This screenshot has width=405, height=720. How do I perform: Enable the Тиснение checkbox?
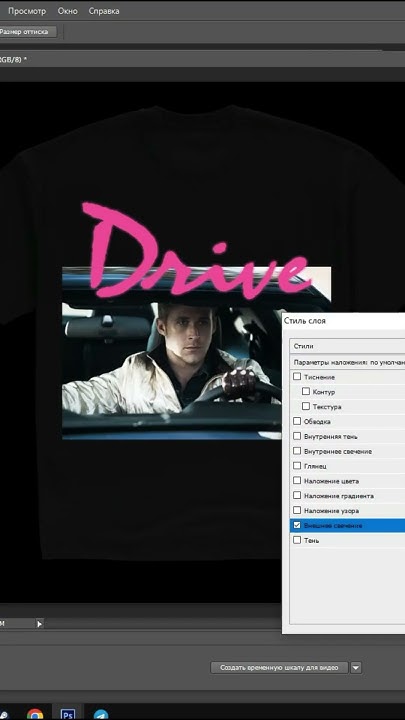[297, 377]
